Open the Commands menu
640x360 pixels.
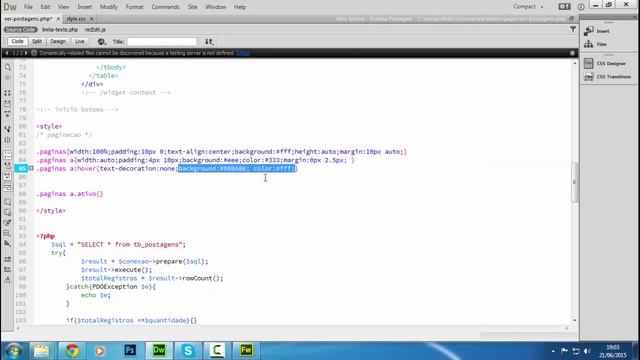pos(165,7)
